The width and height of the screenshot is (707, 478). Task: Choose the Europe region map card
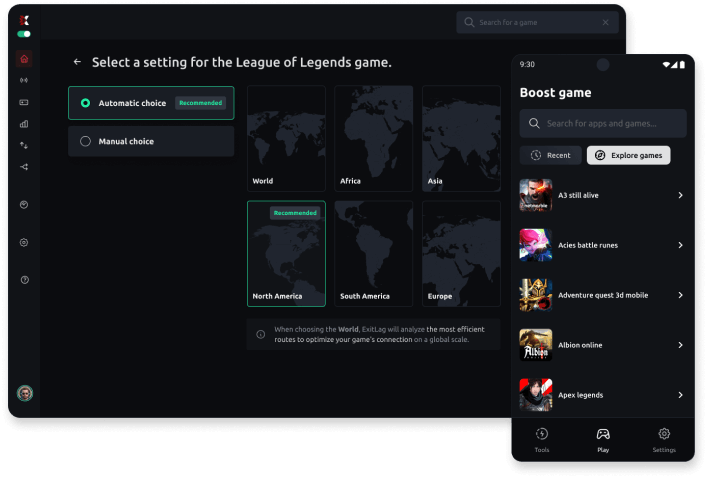(x=461, y=254)
